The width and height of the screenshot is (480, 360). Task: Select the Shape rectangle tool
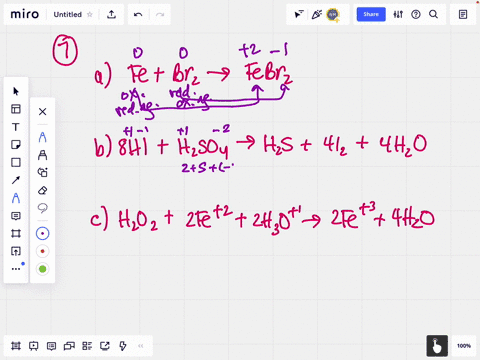pos(16,162)
